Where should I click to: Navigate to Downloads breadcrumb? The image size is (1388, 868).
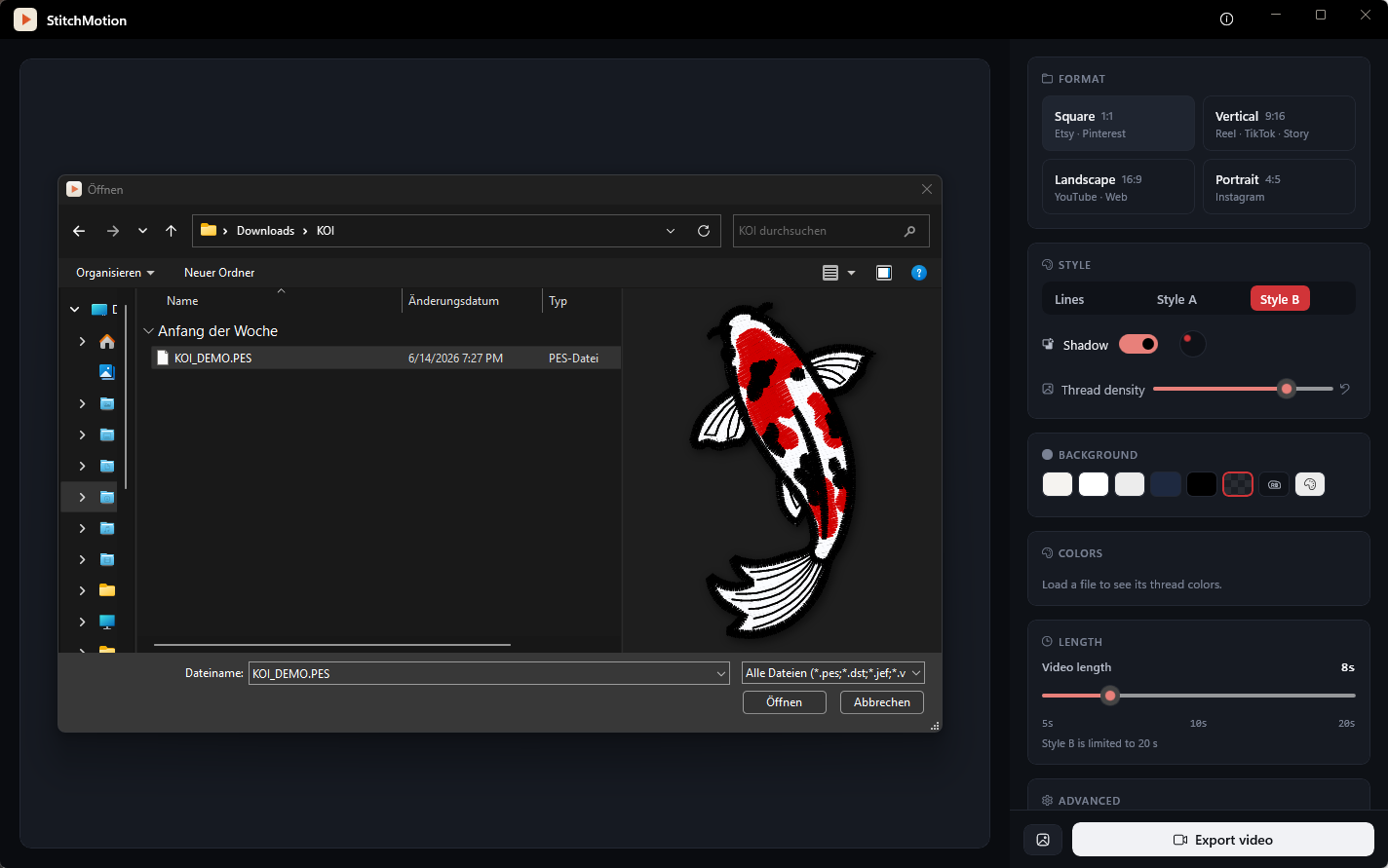pyautogui.click(x=265, y=231)
